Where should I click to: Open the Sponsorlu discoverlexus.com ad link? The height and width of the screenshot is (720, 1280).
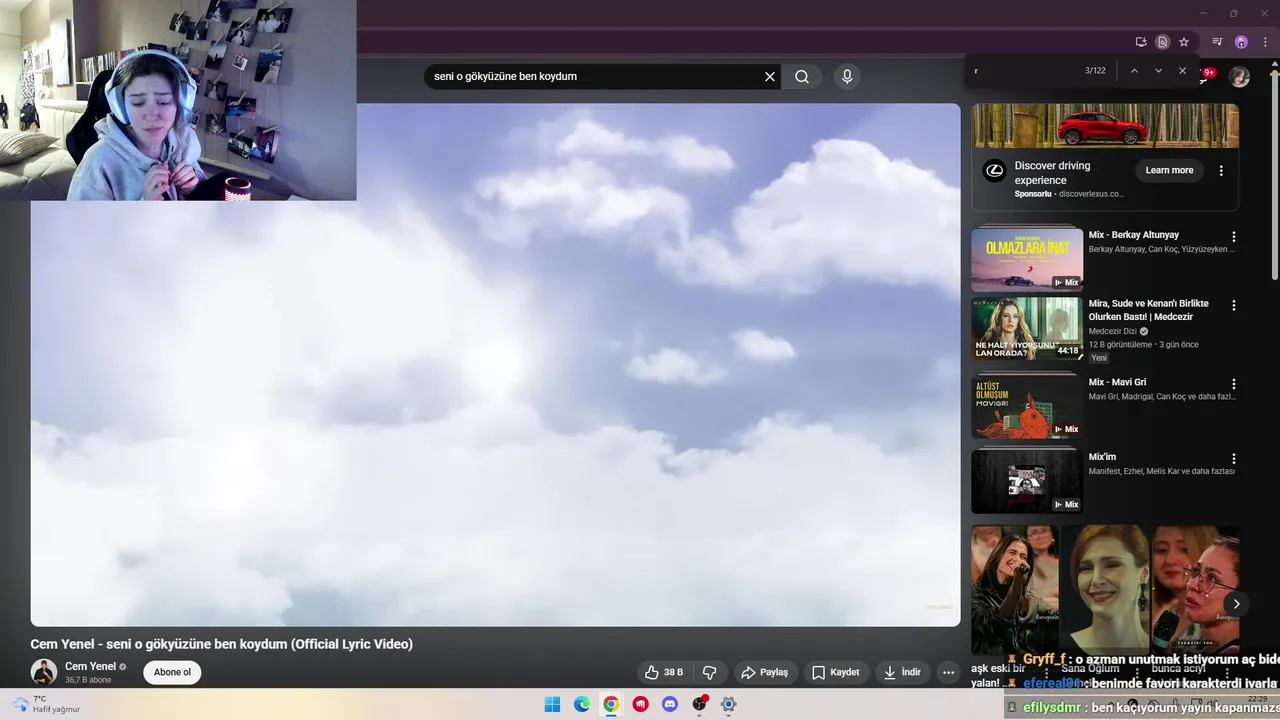tap(1069, 194)
